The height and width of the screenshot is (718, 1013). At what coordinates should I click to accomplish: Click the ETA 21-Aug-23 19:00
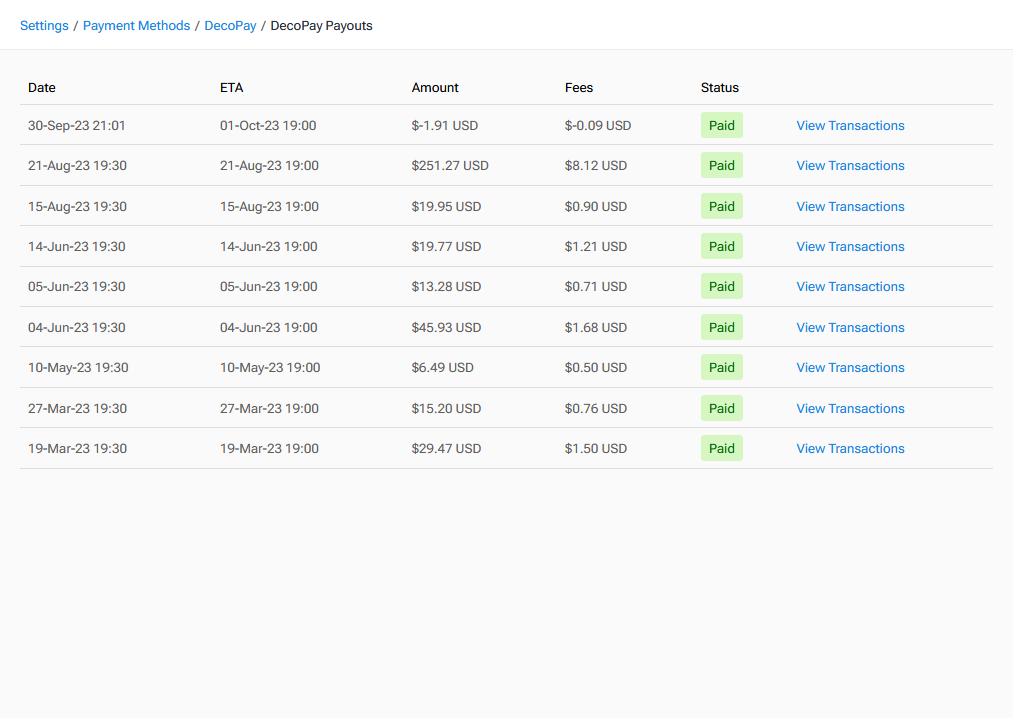269,165
